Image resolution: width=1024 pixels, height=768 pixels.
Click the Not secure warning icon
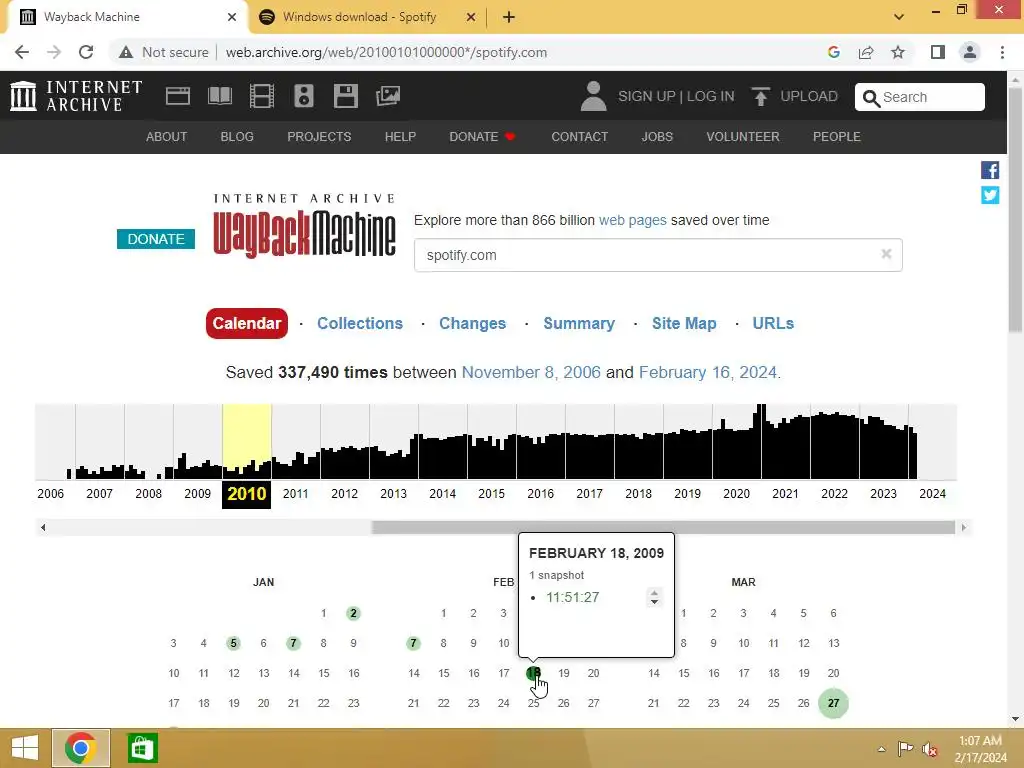(126, 52)
